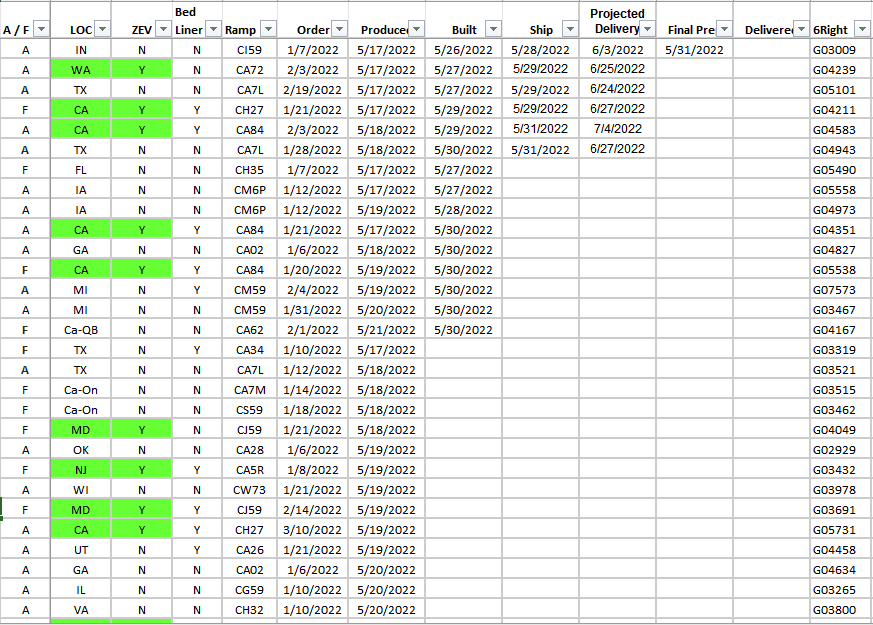
Task: Open the Produced column filter dropdown
Action: [416, 29]
